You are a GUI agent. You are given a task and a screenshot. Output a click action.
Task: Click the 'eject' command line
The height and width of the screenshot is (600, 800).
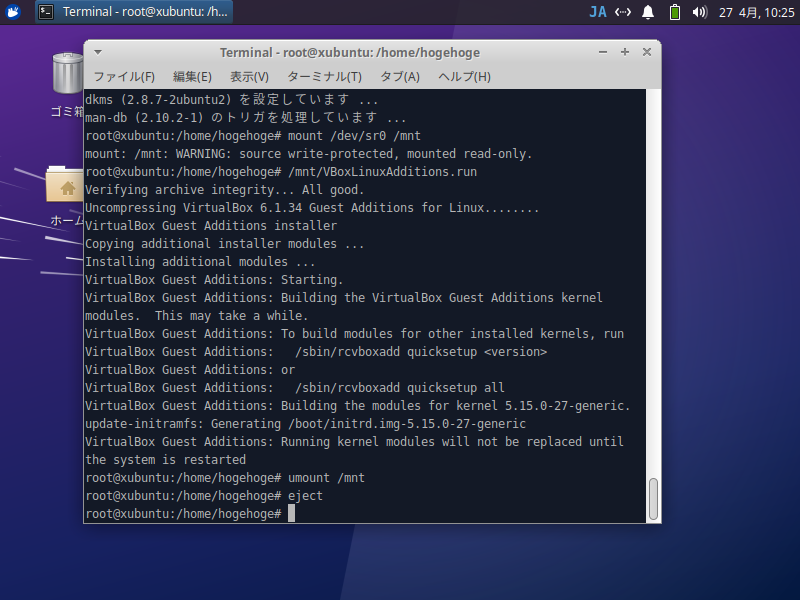coord(204,496)
